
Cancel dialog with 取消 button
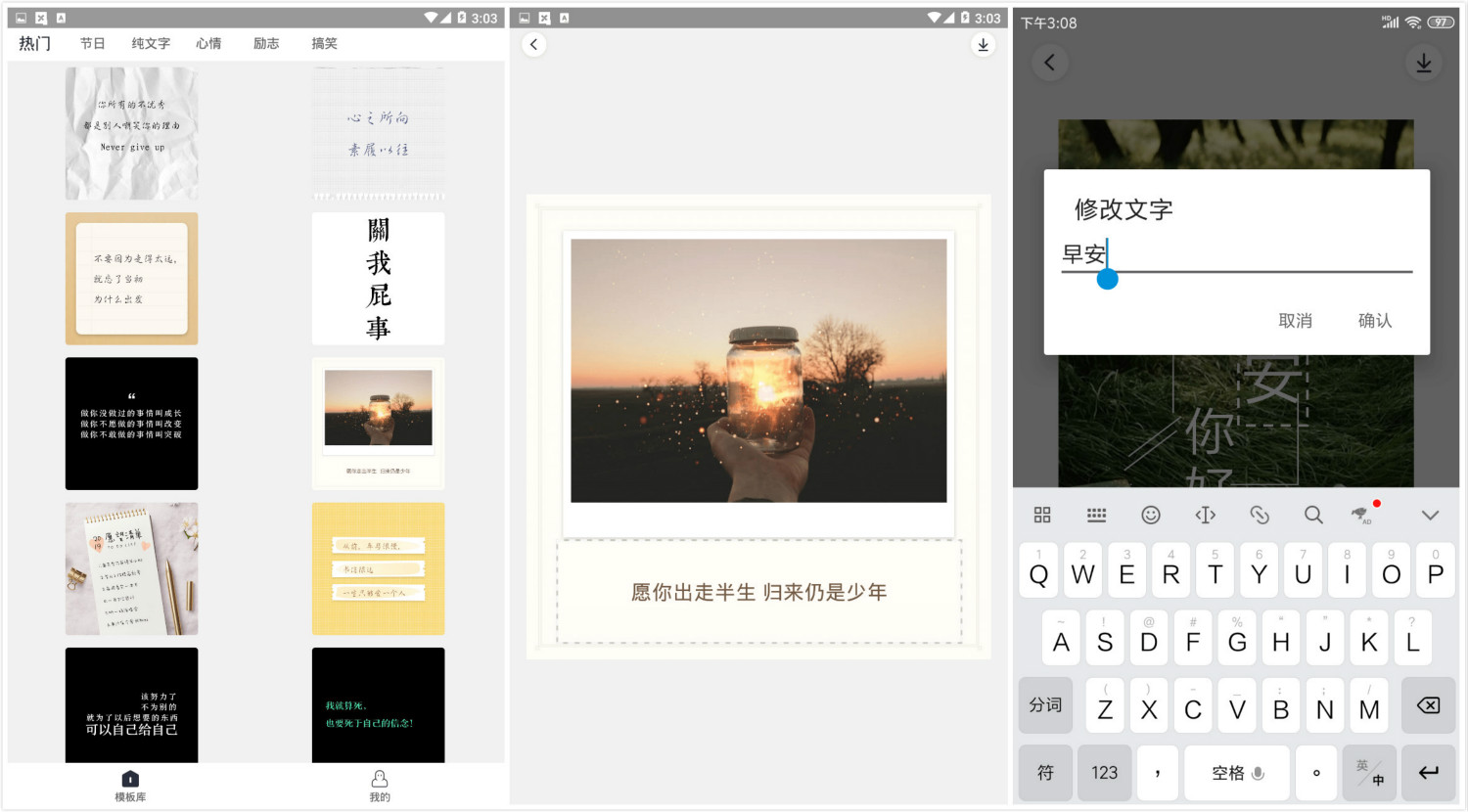pyautogui.click(x=1295, y=321)
